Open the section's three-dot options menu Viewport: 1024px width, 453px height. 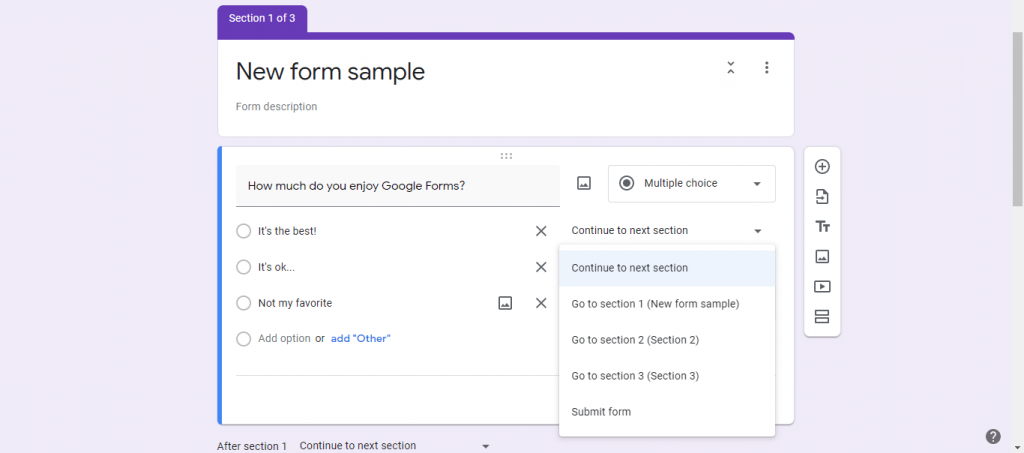point(767,68)
